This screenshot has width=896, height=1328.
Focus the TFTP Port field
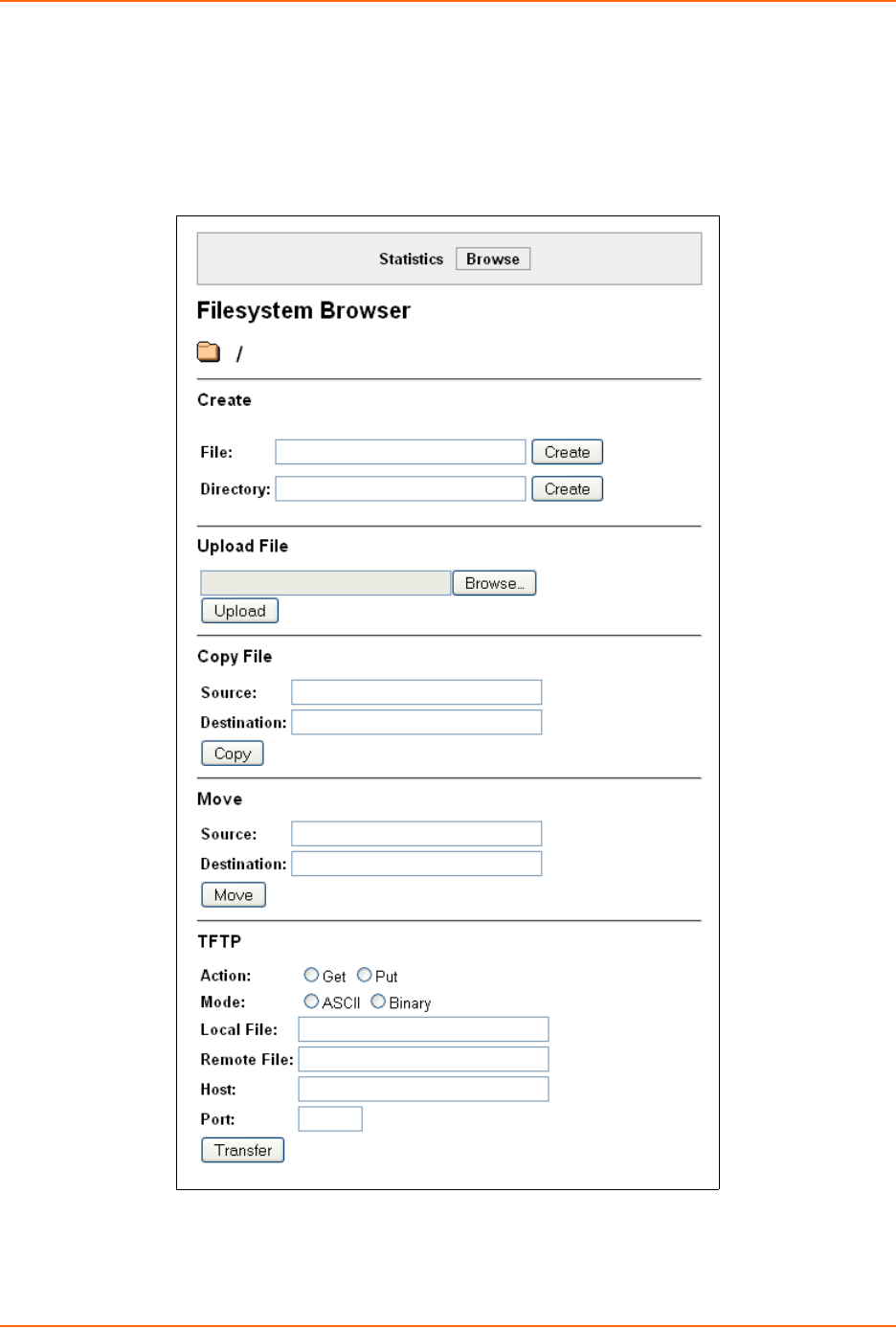(x=330, y=1118)
